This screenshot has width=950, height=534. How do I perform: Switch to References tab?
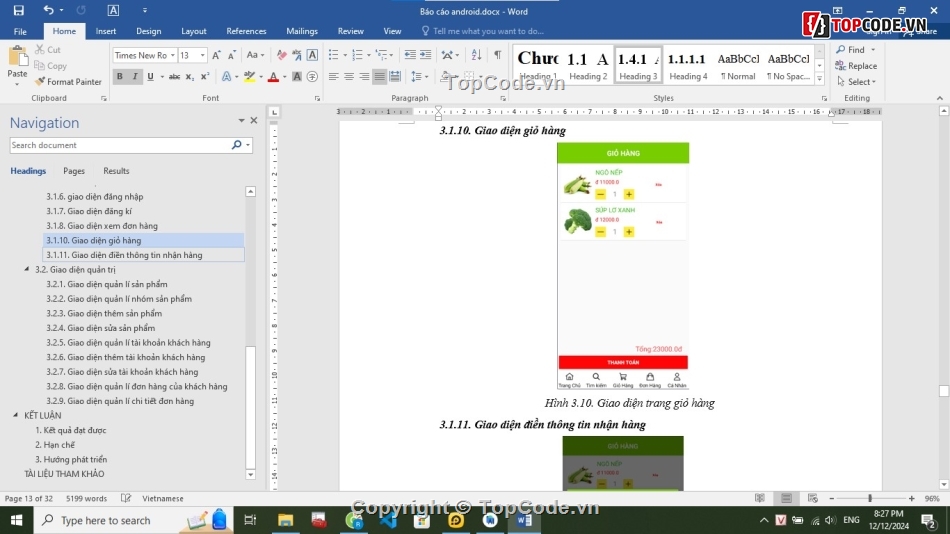[246, 31]
